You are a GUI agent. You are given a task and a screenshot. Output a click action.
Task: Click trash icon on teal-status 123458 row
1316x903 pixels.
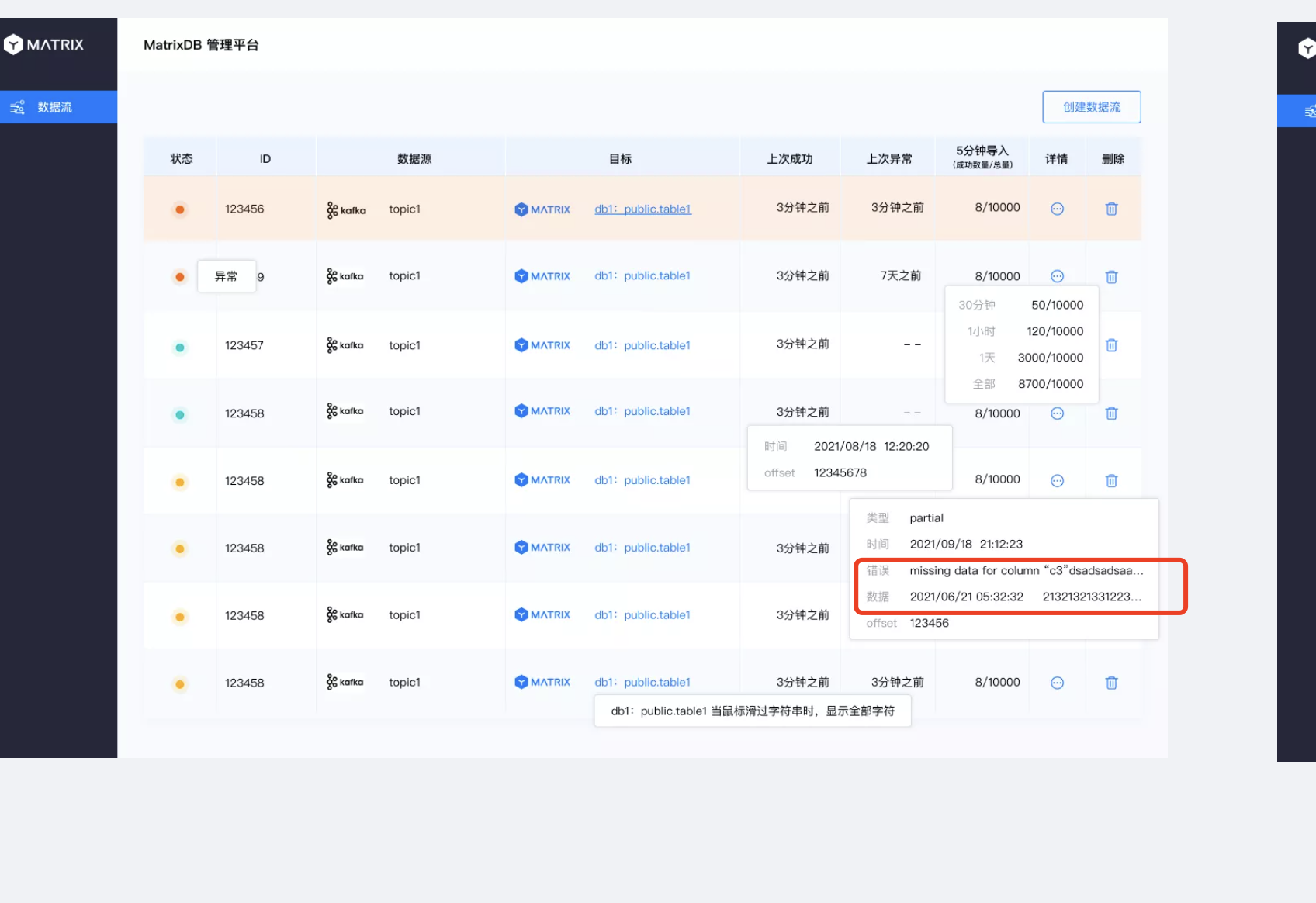(1111, 413)
